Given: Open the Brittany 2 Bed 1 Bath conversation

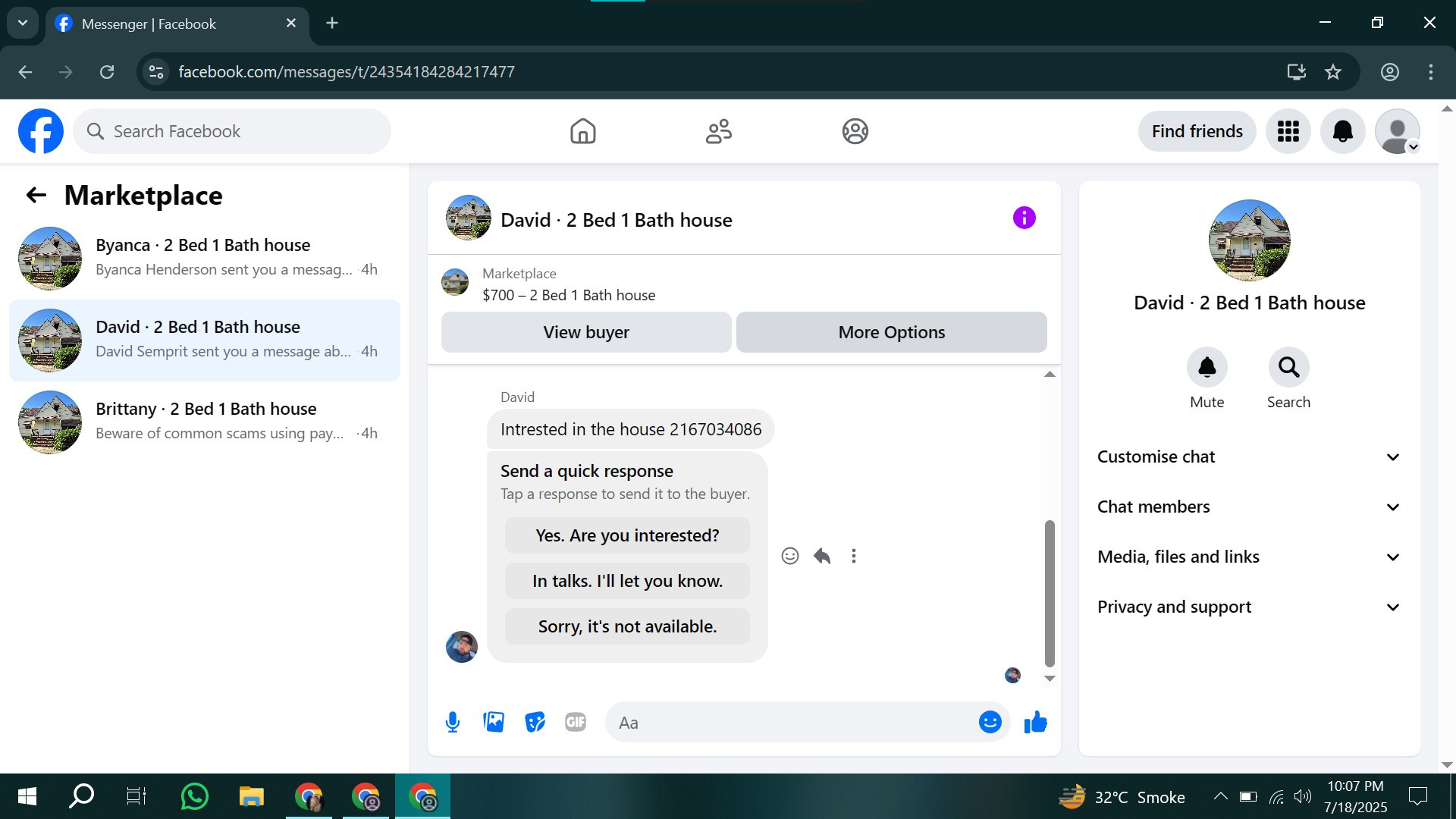Looking at the screenshot, I should pos(205,422).
